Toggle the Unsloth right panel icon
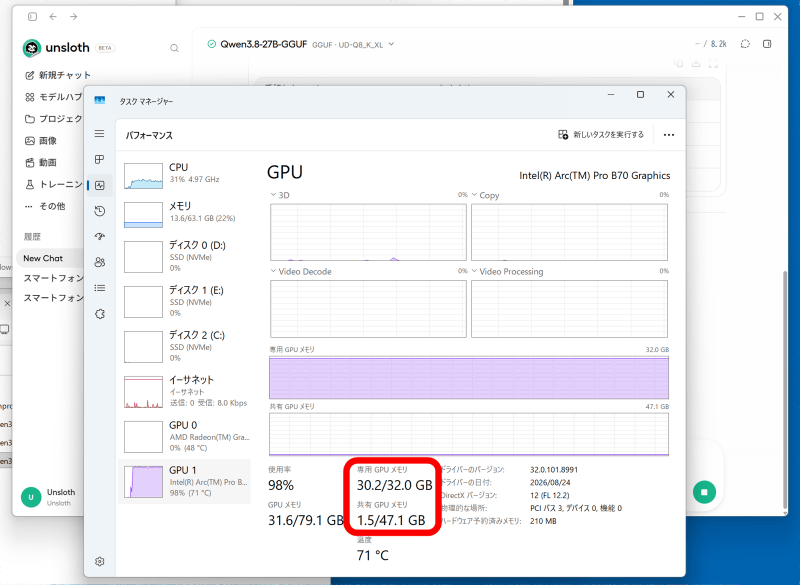 pyautogui.click(x=767, y=44)
